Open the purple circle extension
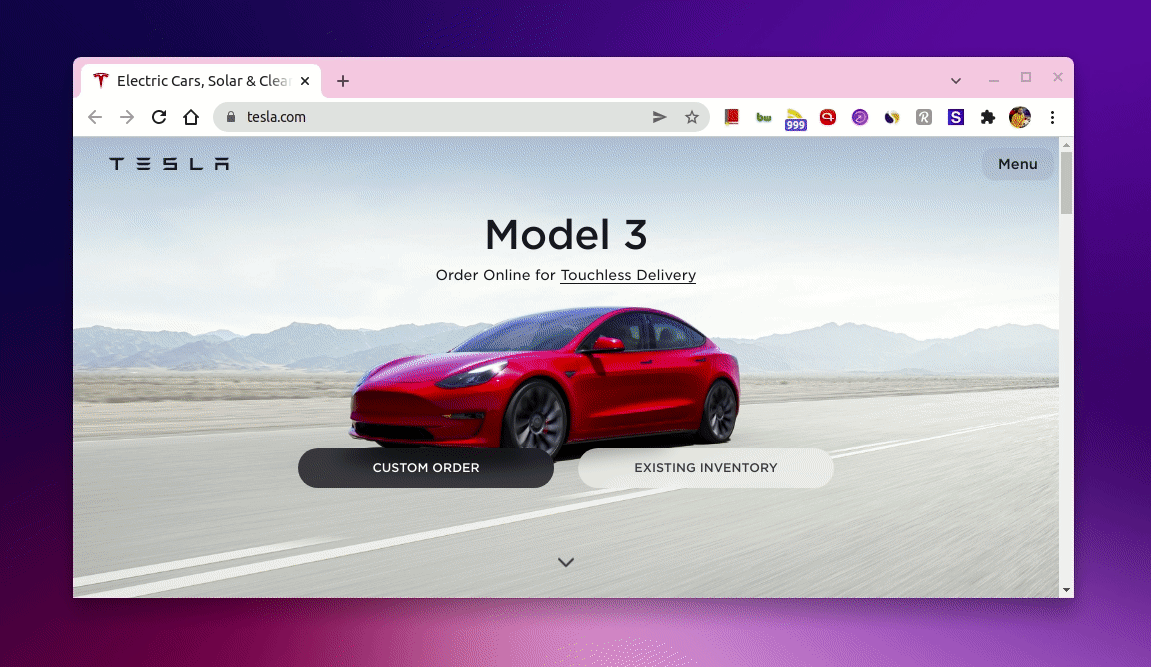Screen dimensions: 1151x667 tap(860, 117)
